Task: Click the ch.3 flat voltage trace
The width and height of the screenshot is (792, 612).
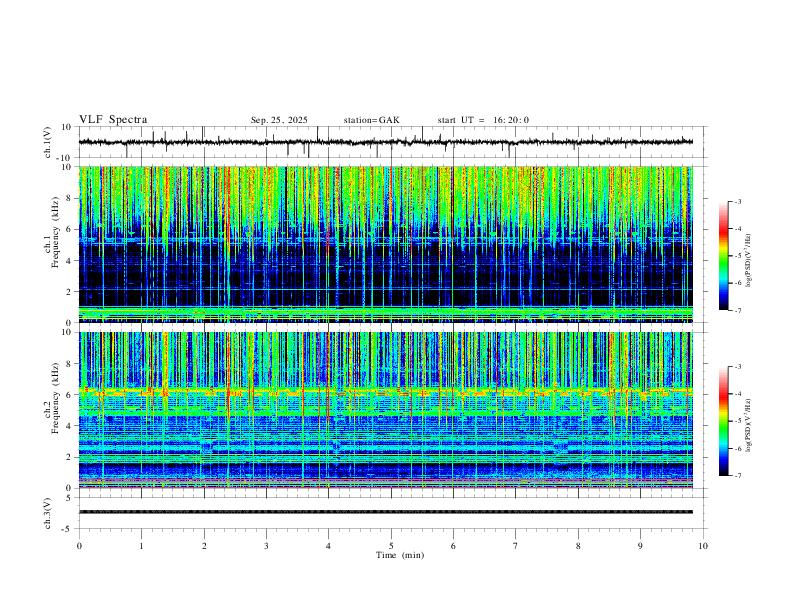Action: tap(386, 512)
